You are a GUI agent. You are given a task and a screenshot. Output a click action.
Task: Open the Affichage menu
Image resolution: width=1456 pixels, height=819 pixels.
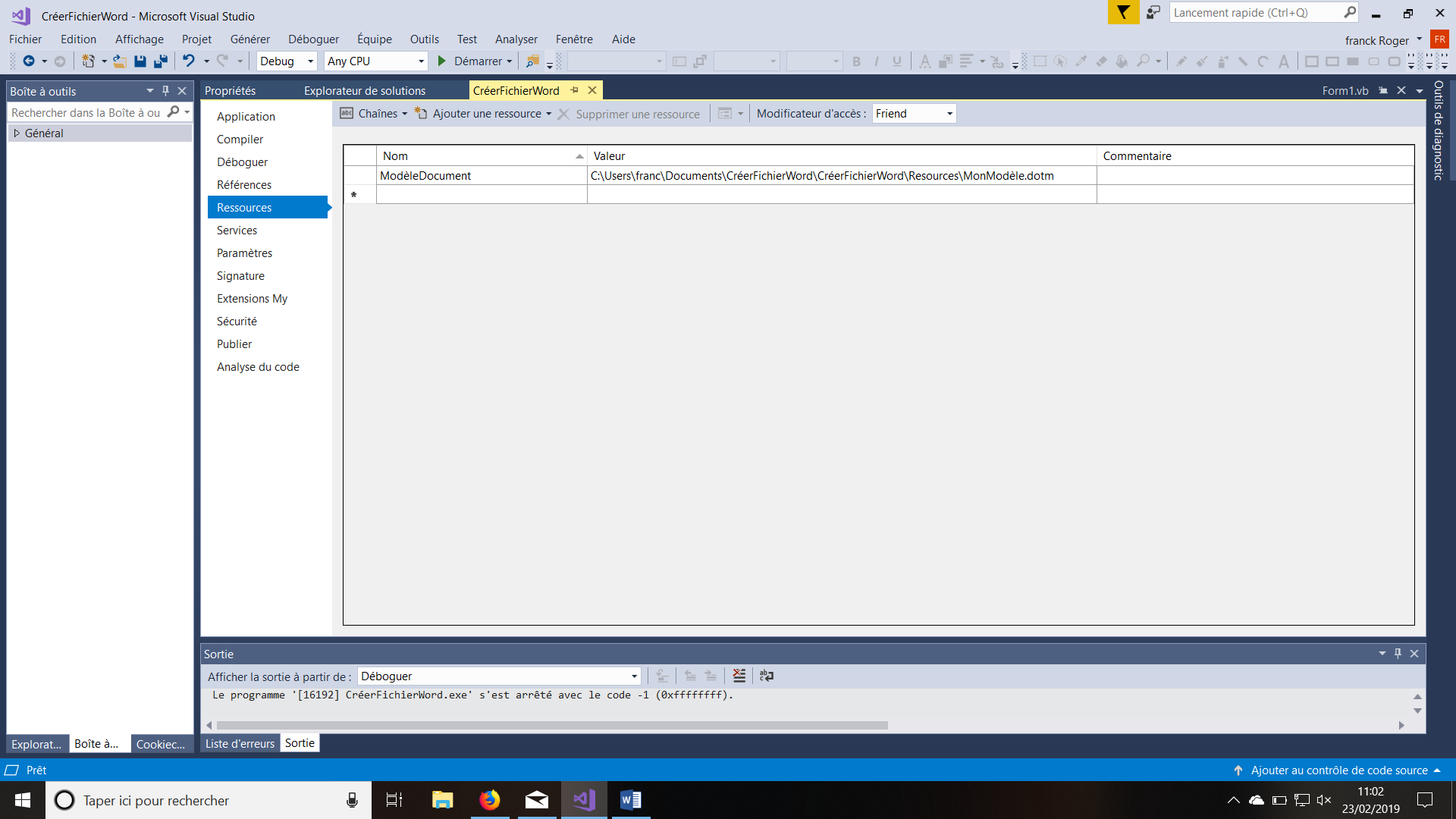pyautogui.click(x=139, y=38)
